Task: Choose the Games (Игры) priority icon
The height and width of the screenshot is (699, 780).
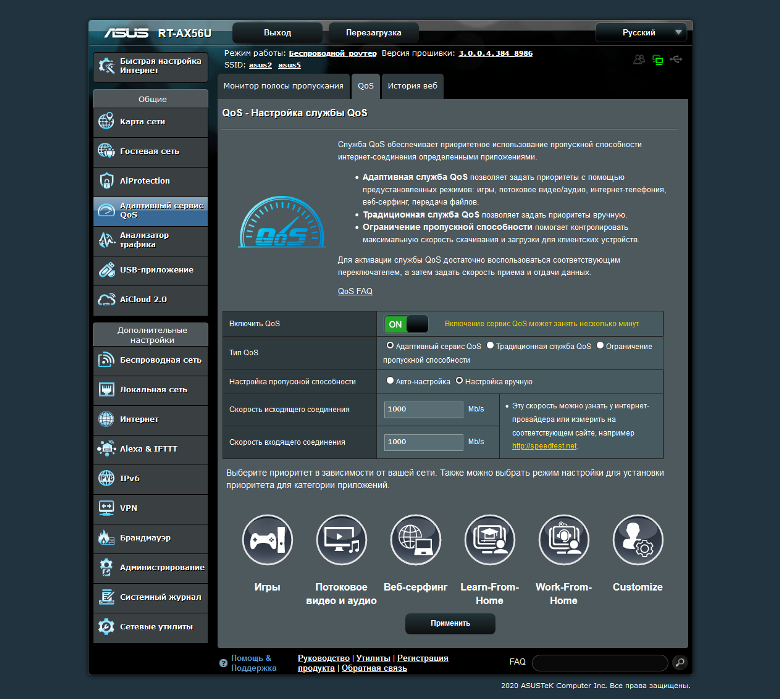Action: (267, 540)
